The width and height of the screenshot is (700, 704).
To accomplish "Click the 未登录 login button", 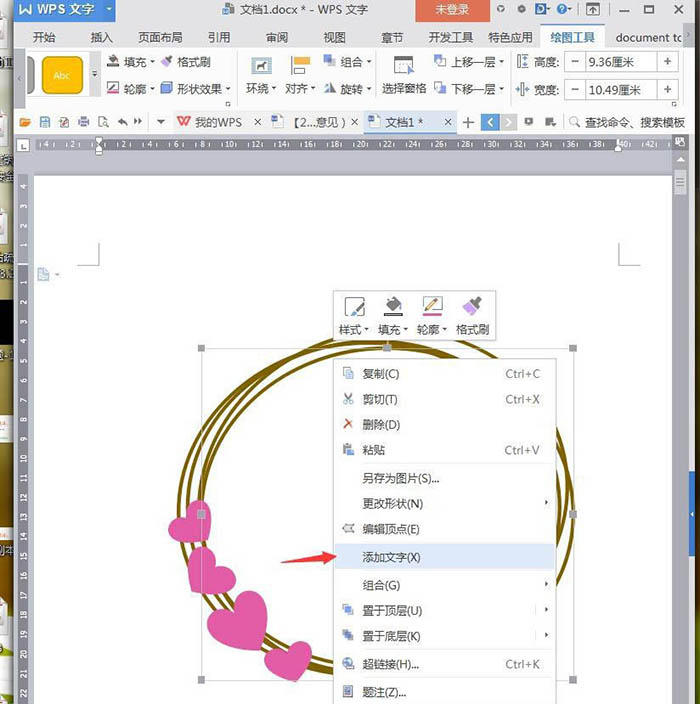I will coord(452,10).
